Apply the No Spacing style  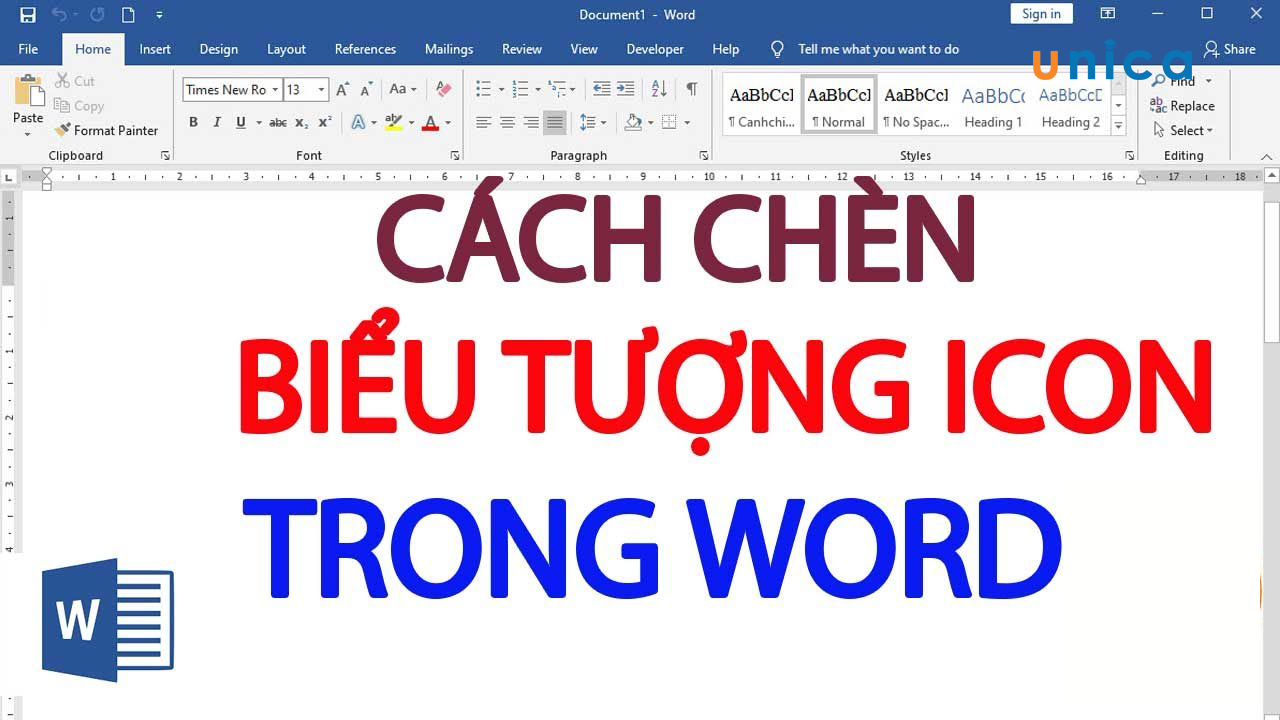click(916, 105)
